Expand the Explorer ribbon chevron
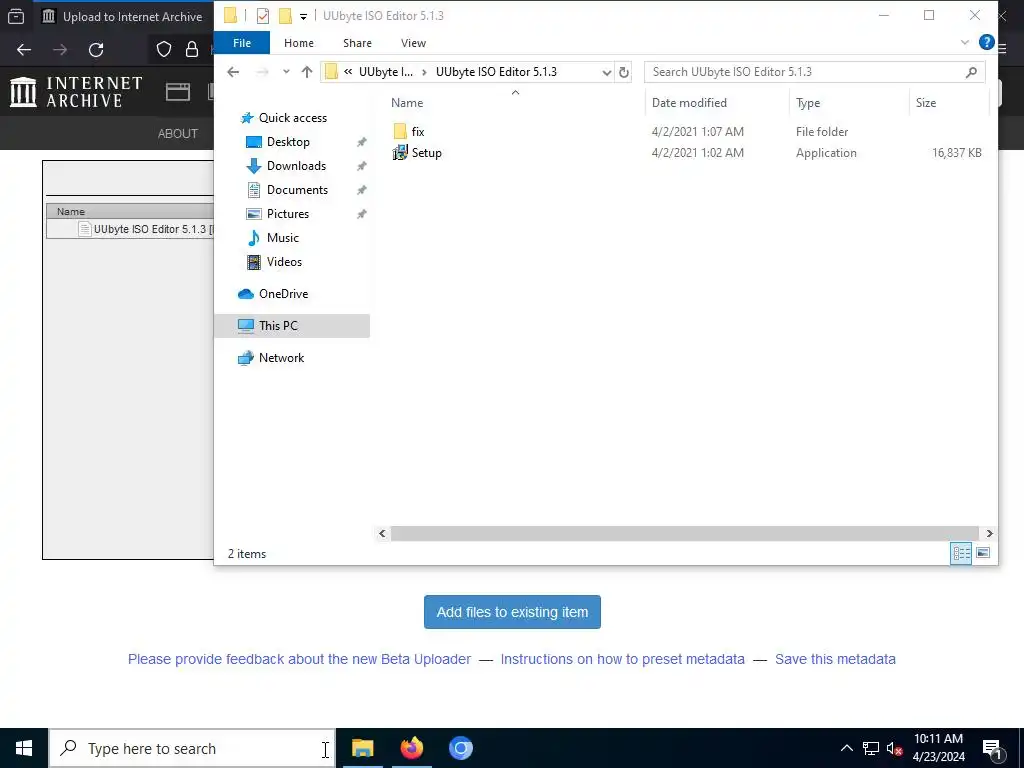The width and height of the screenshot is (1024, 768). [965, 42]
